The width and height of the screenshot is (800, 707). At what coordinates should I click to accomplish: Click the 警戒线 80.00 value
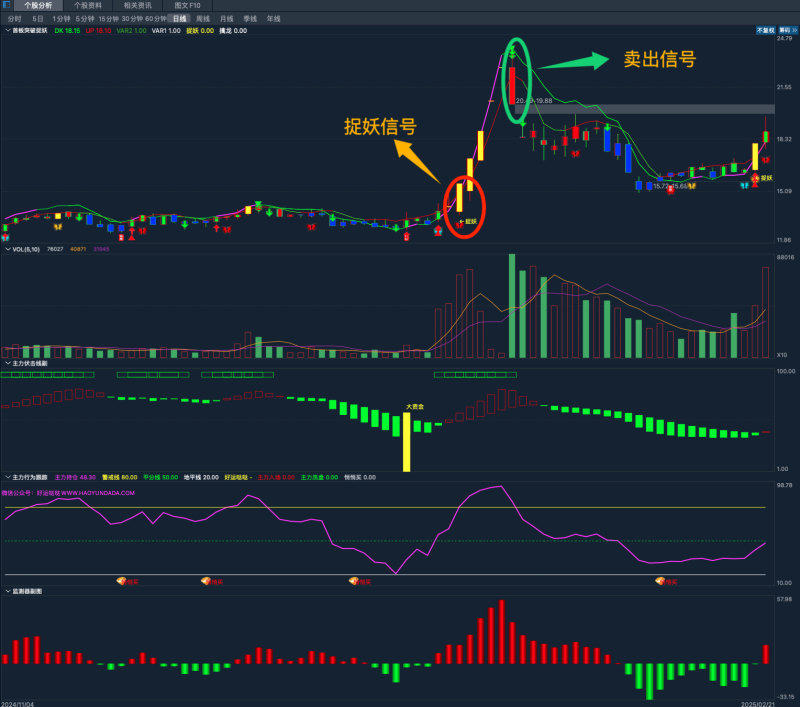119,477
